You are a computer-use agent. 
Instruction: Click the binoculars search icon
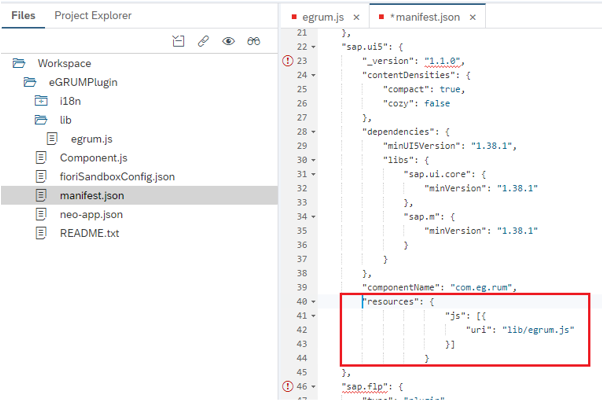253,41
